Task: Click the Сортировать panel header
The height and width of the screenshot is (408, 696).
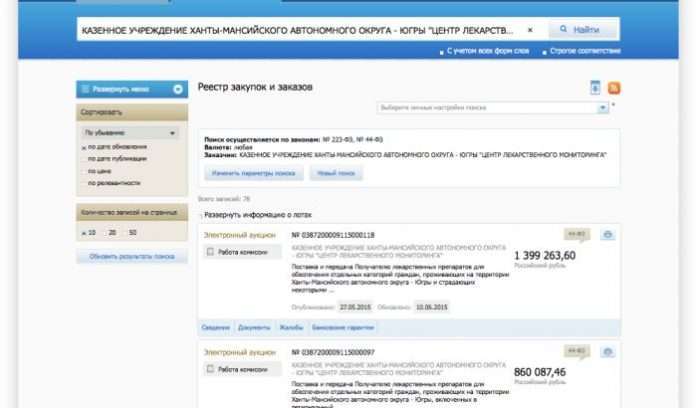Action: coord(132,112)
